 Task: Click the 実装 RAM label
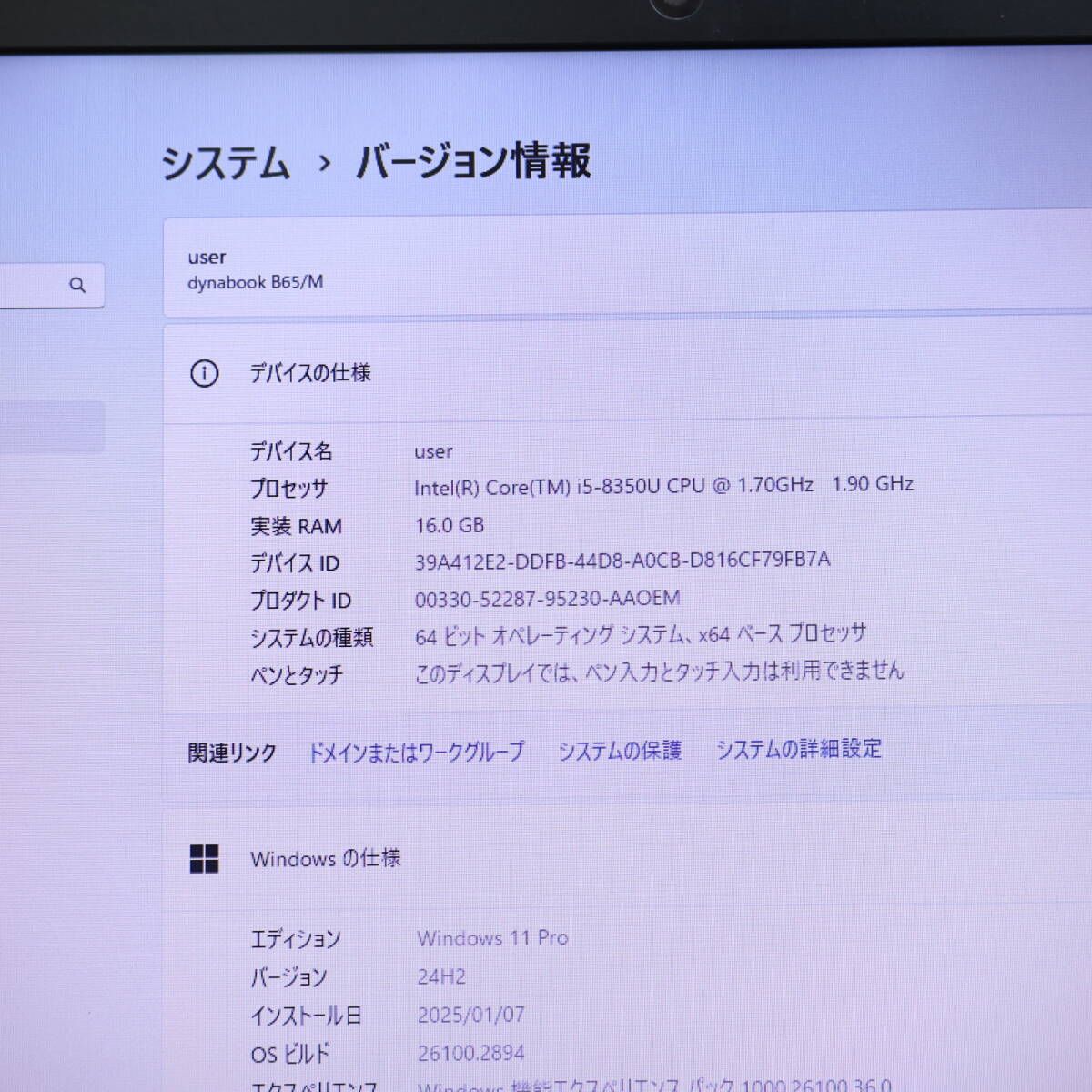point(296,526)
